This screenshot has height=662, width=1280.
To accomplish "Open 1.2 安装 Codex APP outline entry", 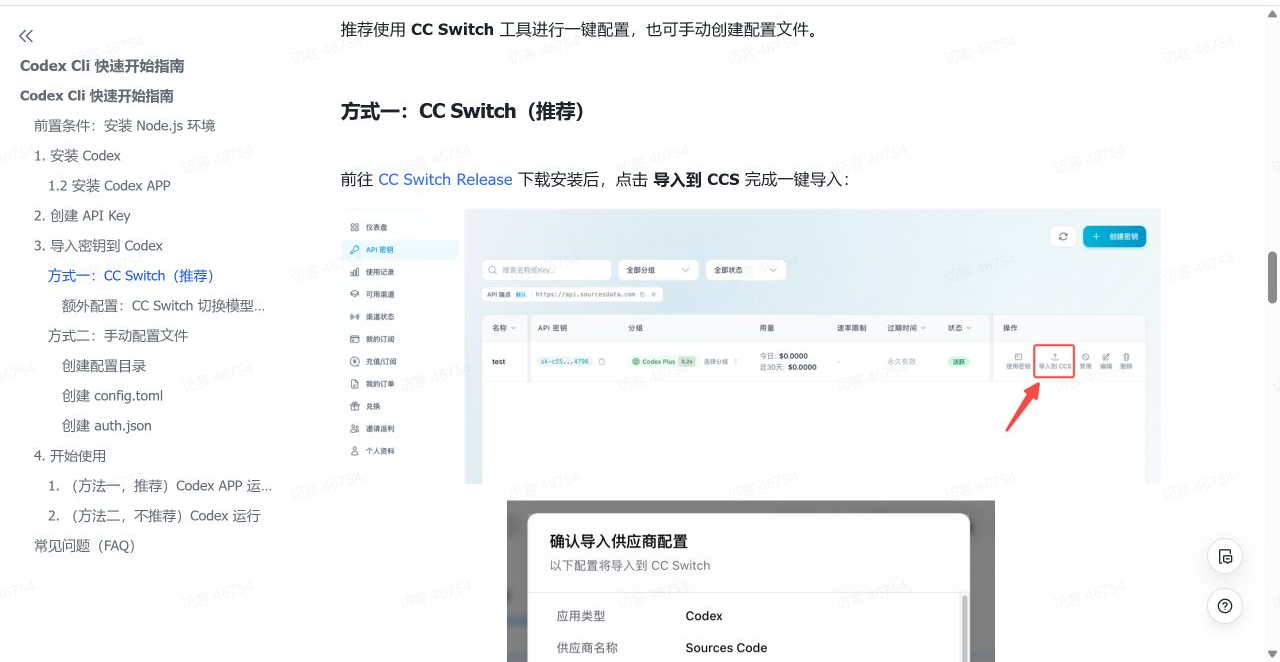I will (109, 186).
